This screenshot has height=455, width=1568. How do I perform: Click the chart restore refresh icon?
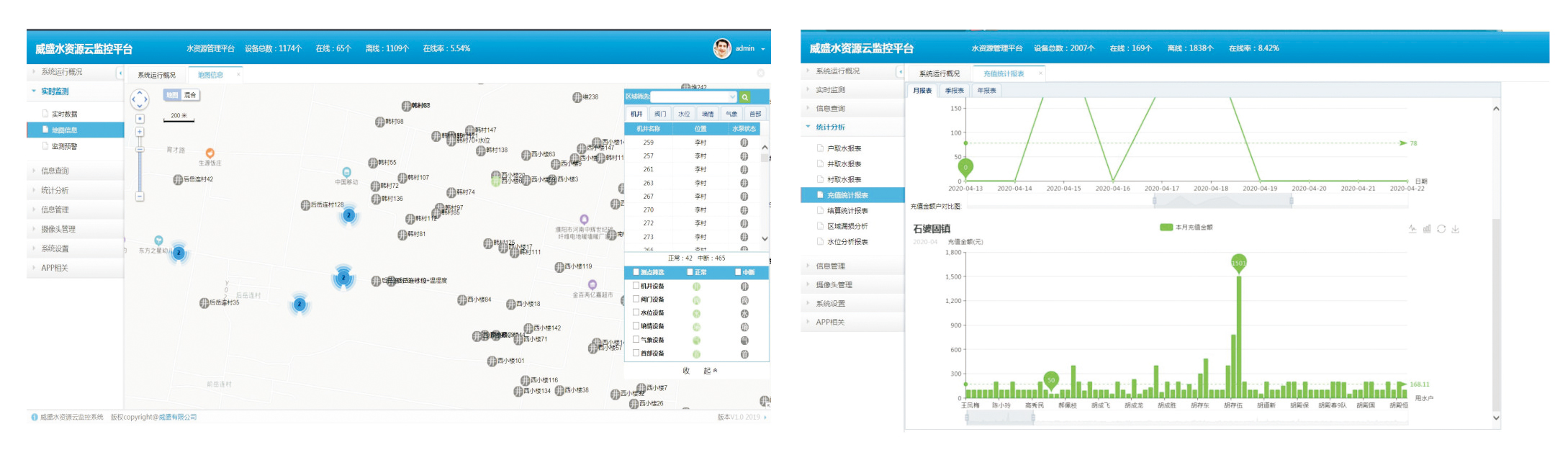click(x=1441, y=229)
